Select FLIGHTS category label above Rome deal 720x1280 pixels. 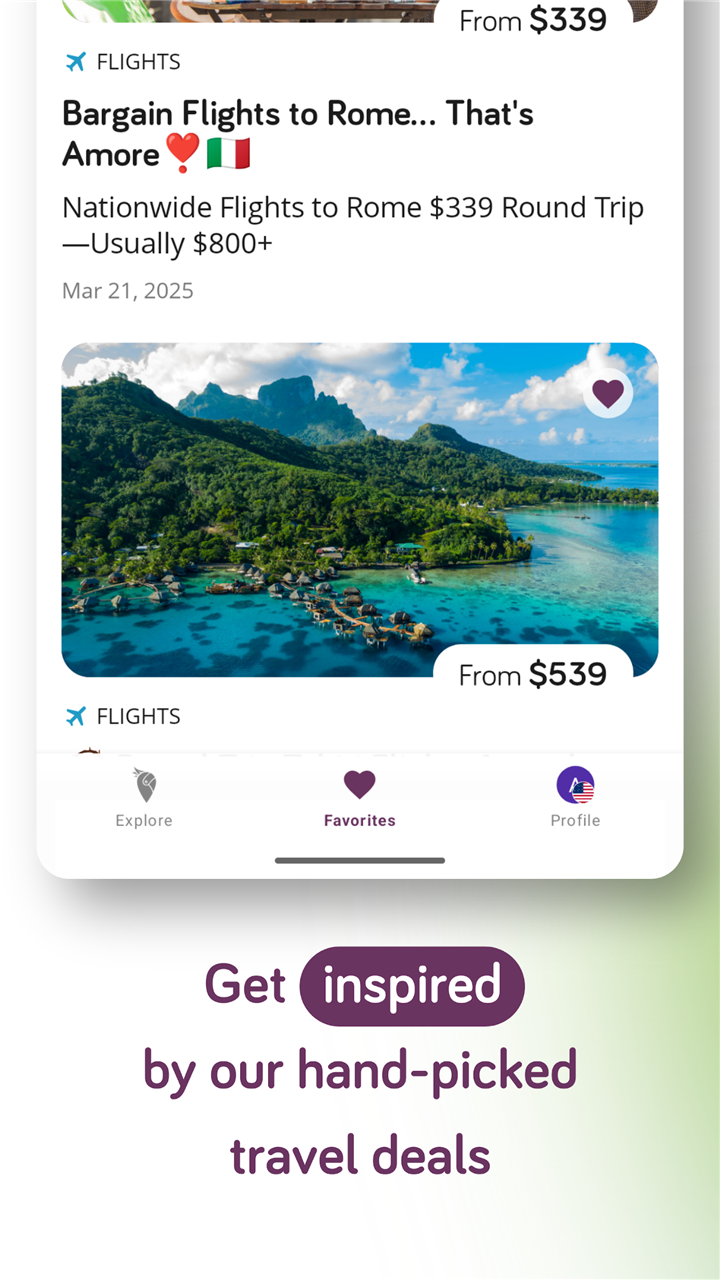(x=138, y=62)
